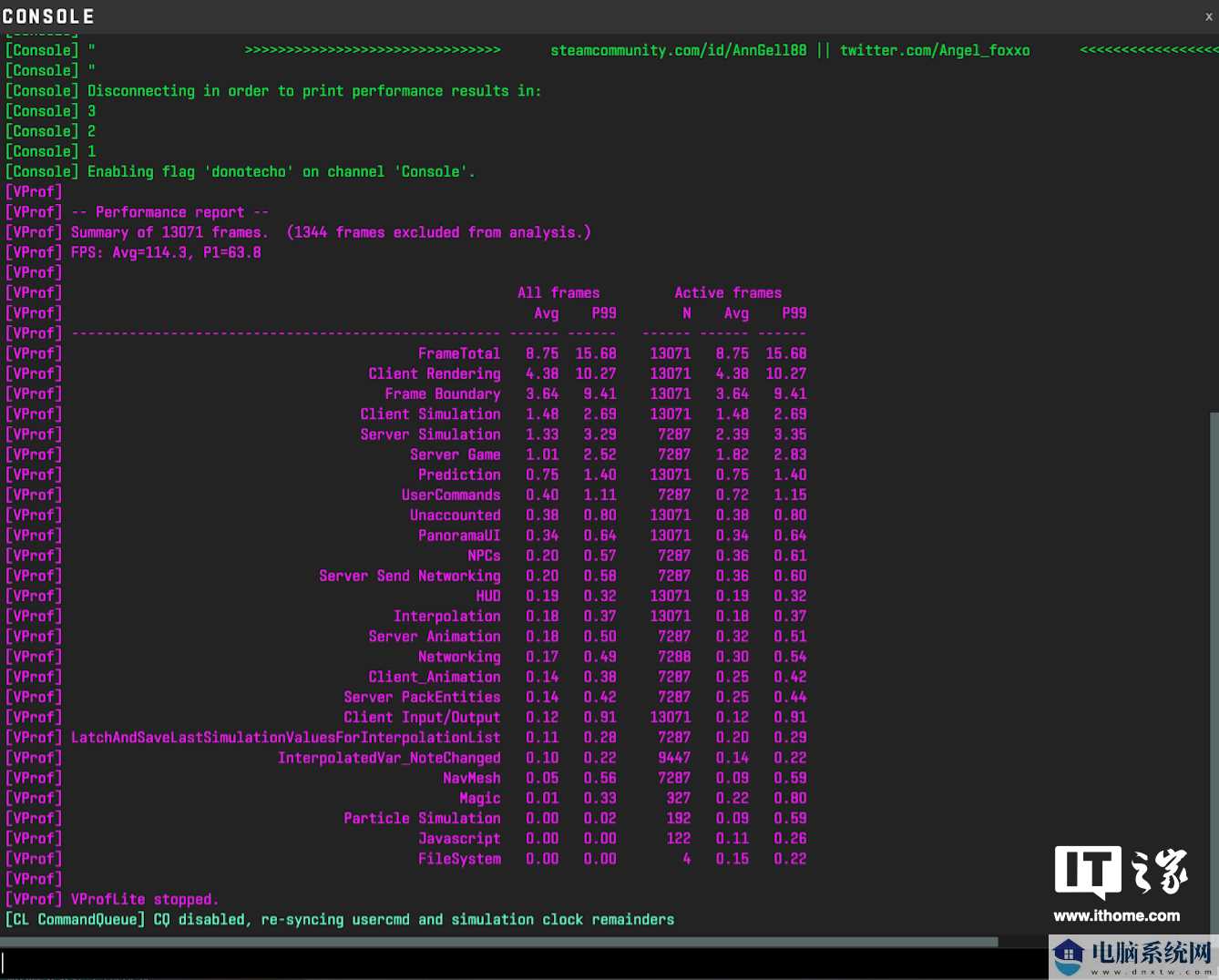Click the 'Active frames' column header
The image size is (1219, 980).
728,292
